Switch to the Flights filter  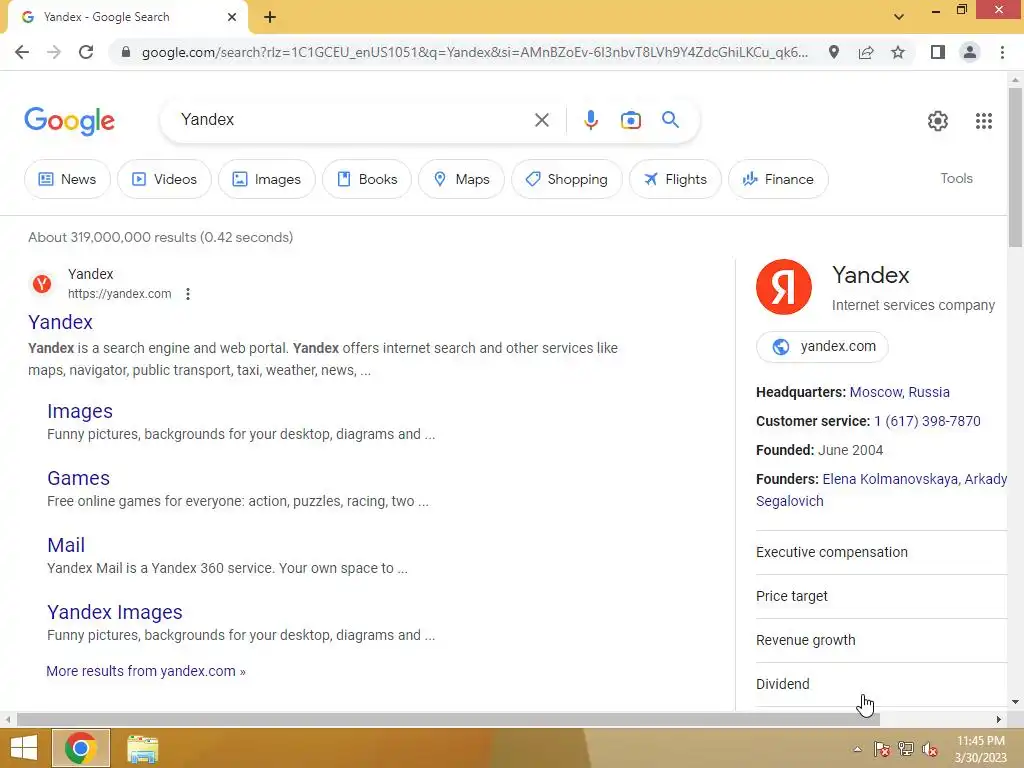pos(675,179)
